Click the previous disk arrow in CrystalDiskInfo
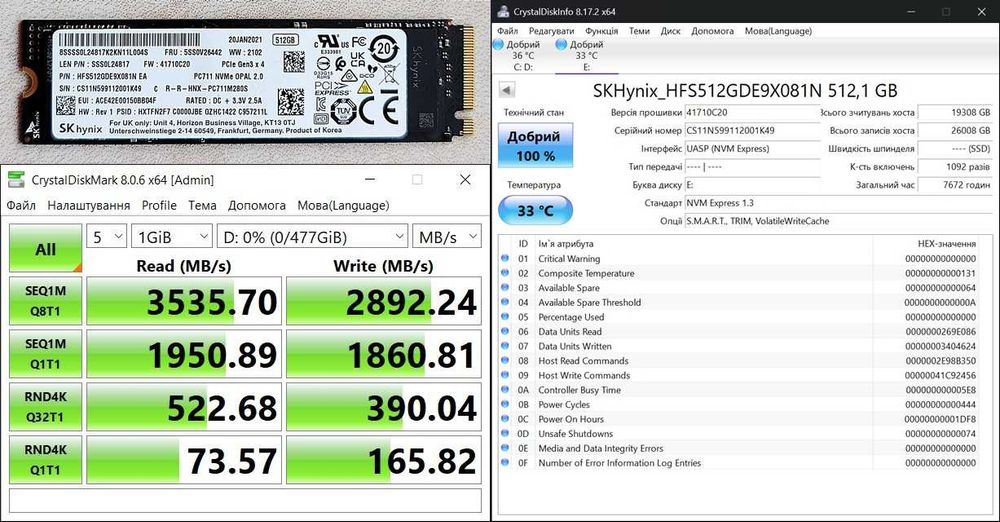 pyautogui.click(x=506, y=90)
